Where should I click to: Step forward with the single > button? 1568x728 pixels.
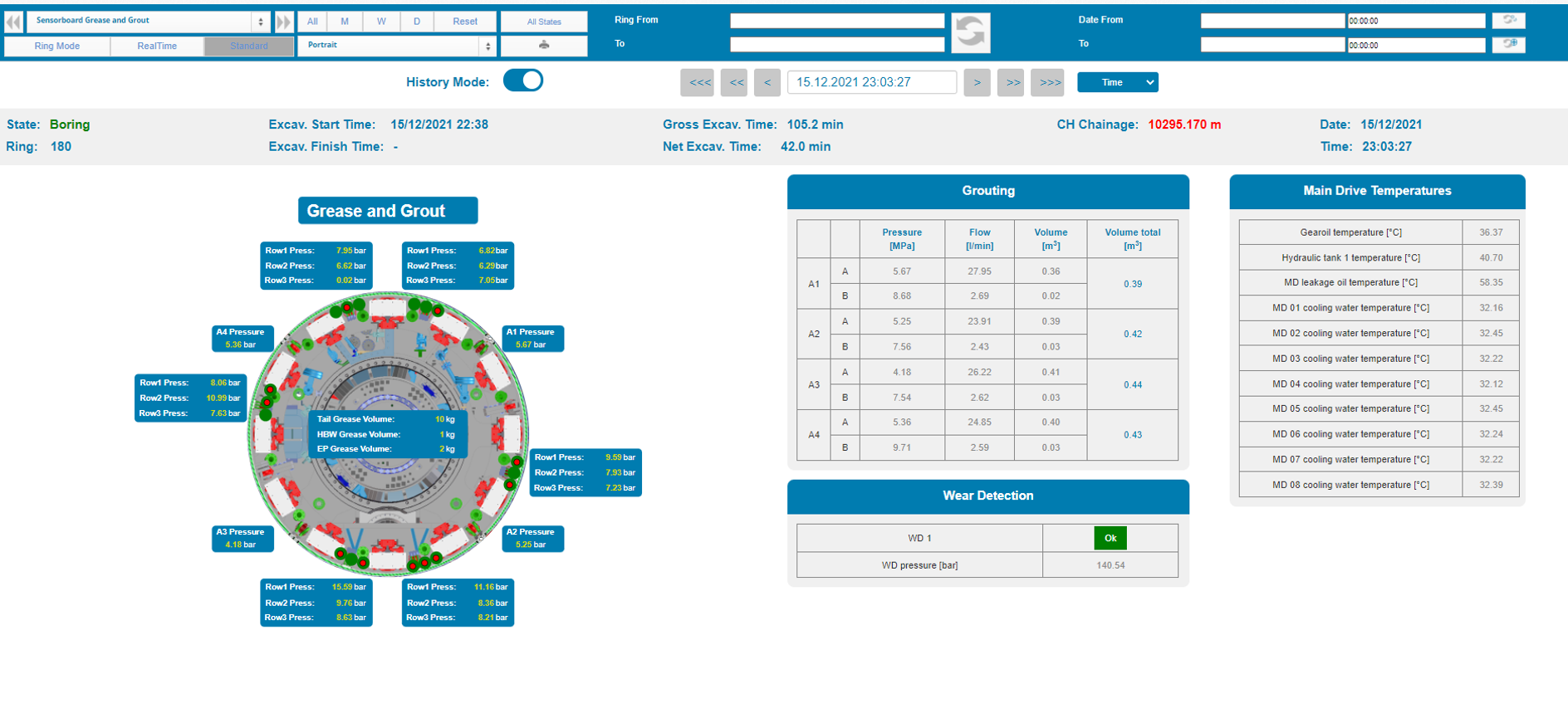977,82
